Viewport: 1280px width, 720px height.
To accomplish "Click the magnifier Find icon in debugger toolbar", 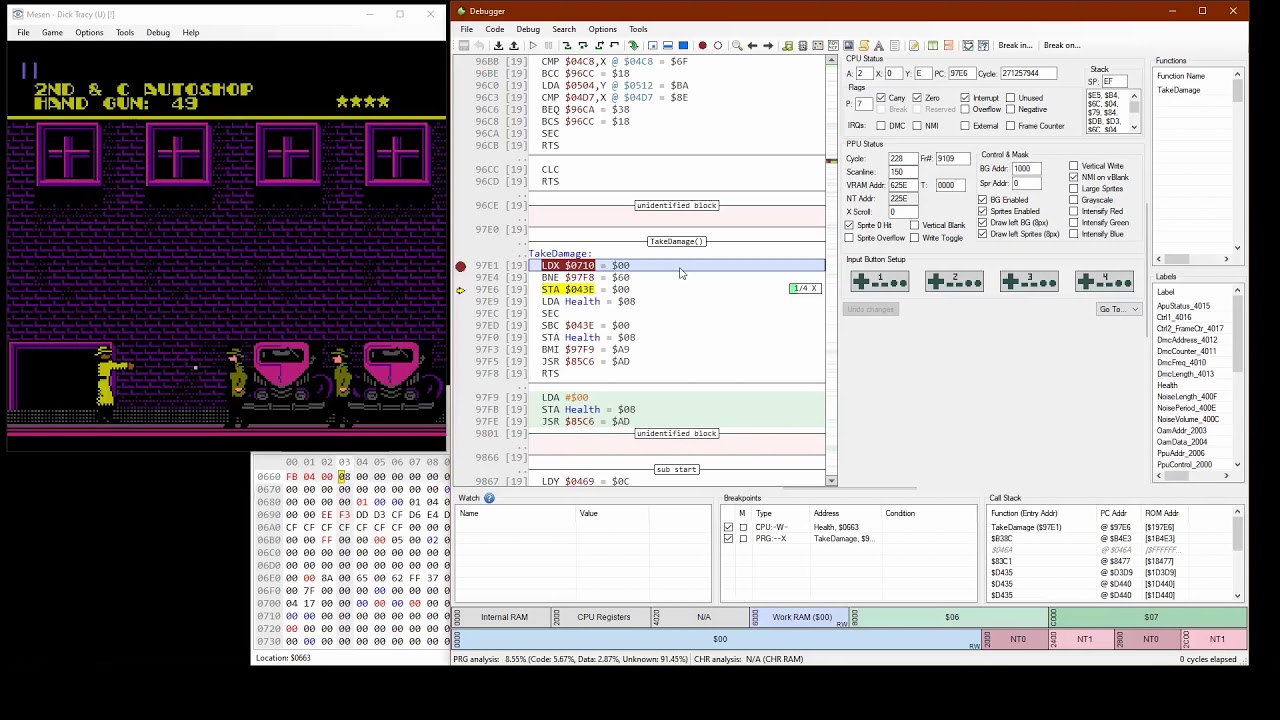I will click(x=737, y=45).
